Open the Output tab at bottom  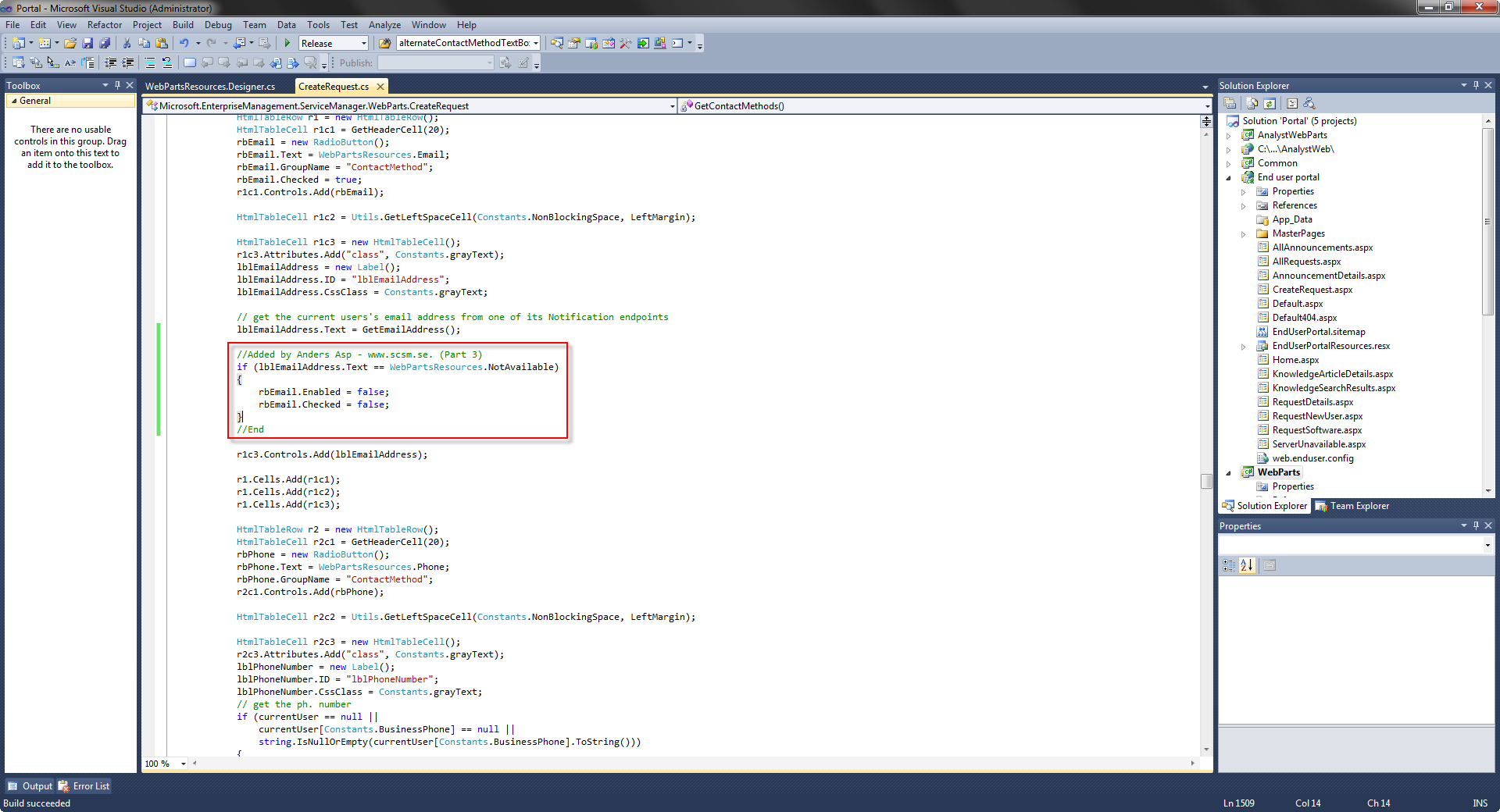click(30, 786)
